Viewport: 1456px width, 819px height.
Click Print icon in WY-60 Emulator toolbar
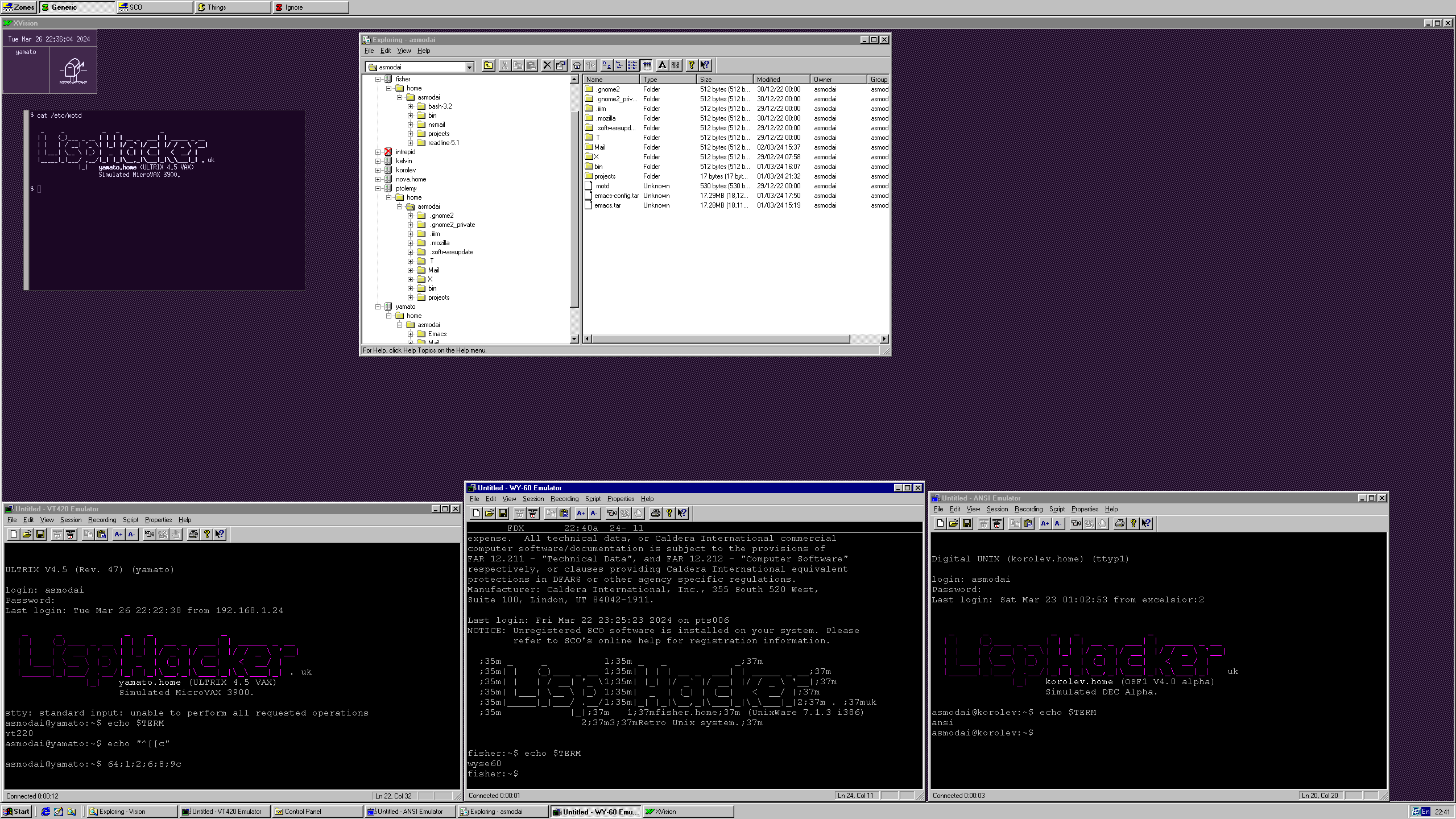click(x=656, y=513)
